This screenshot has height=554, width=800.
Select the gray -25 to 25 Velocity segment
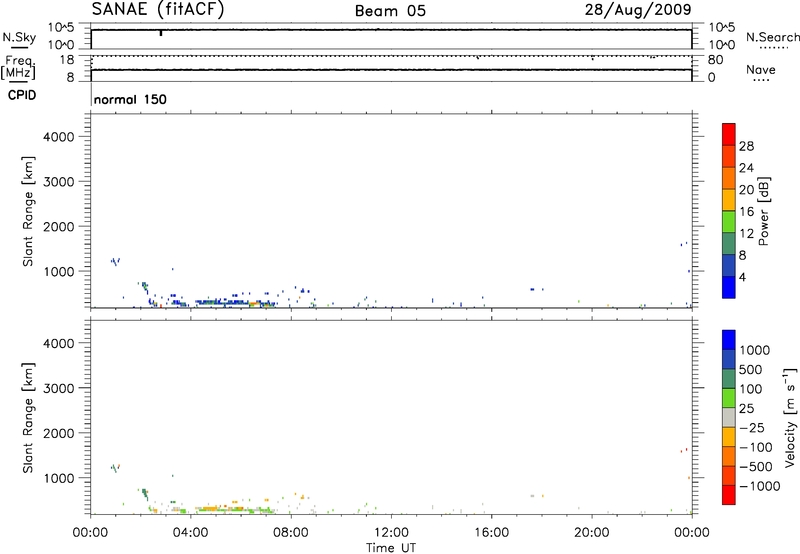[x=729, y=417]
